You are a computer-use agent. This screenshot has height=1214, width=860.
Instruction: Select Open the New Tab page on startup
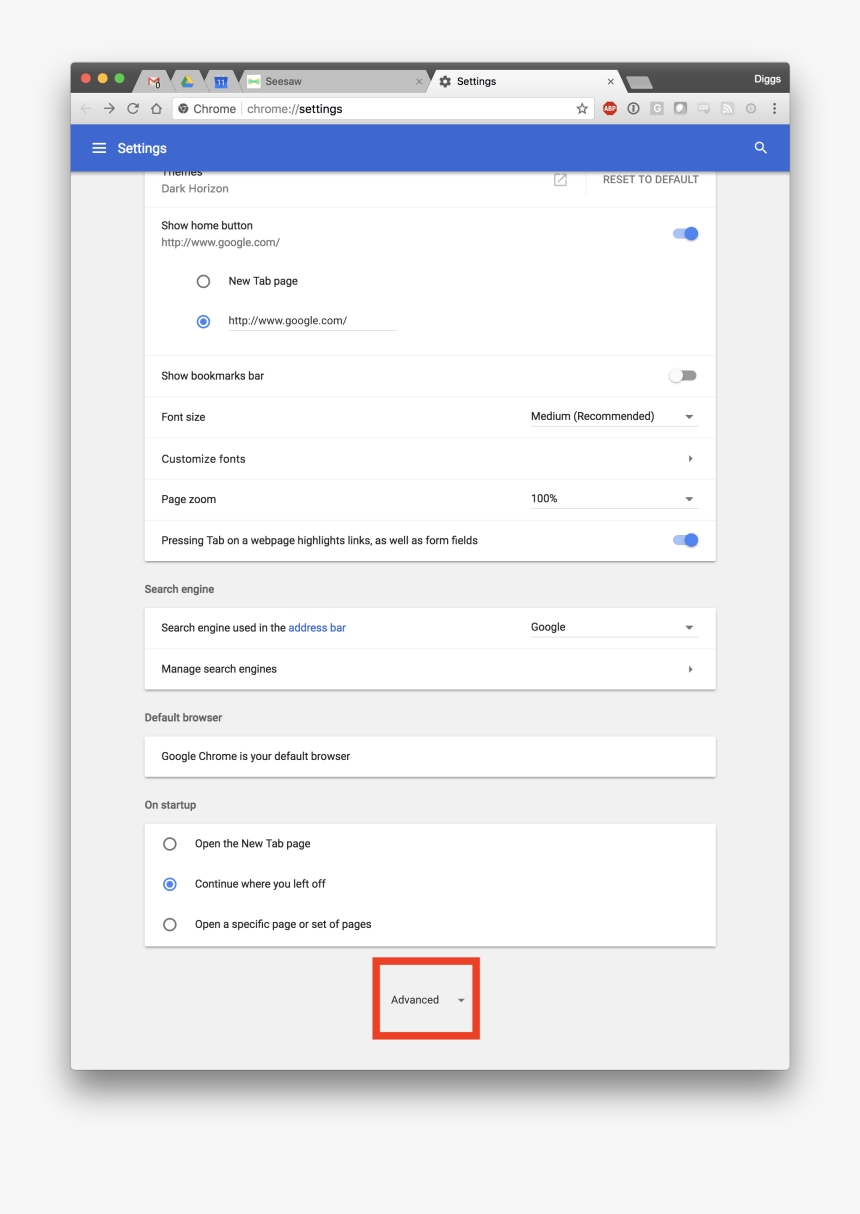point(170,844)
